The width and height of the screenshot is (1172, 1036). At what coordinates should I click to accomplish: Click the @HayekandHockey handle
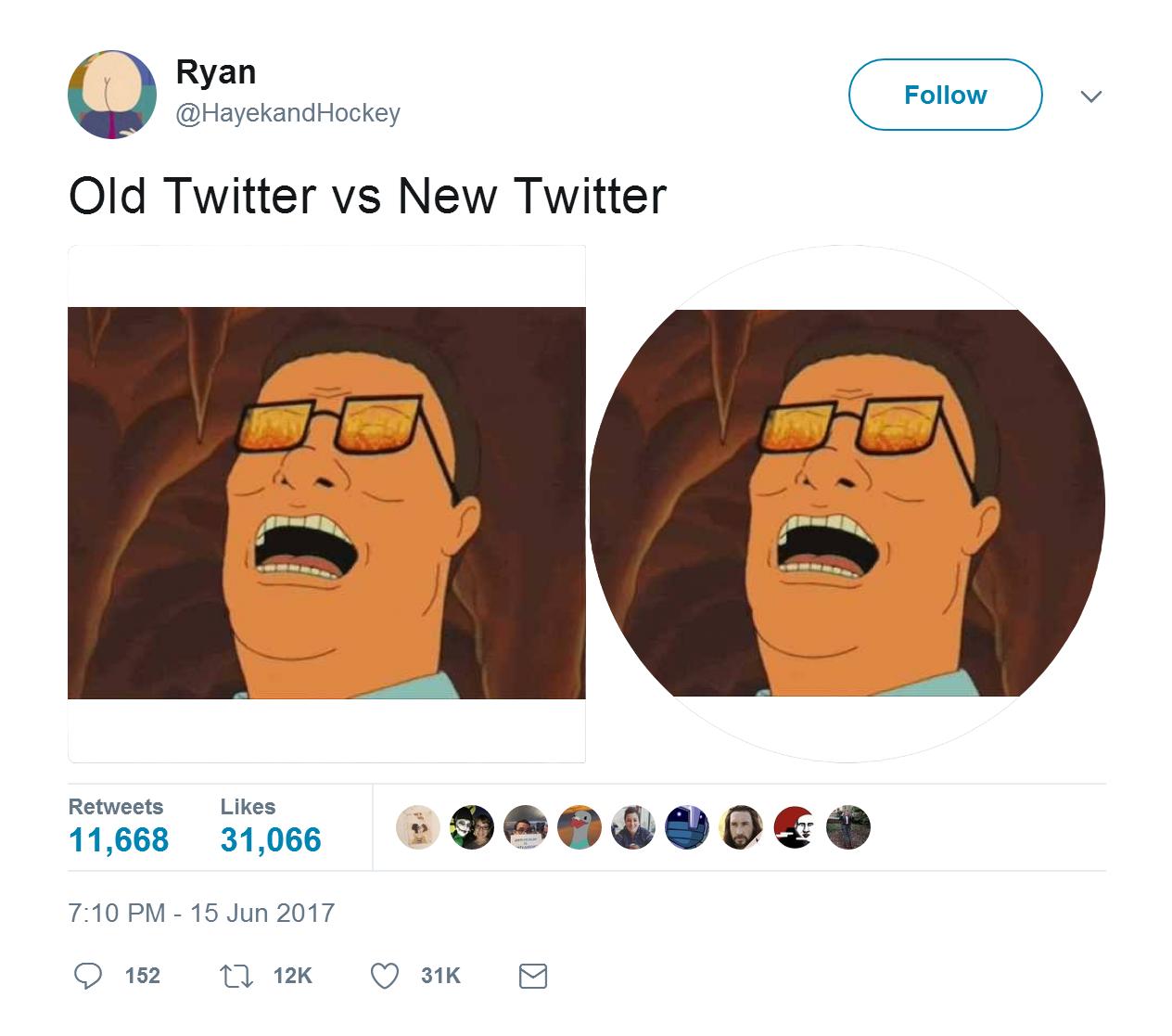point(287,113)
